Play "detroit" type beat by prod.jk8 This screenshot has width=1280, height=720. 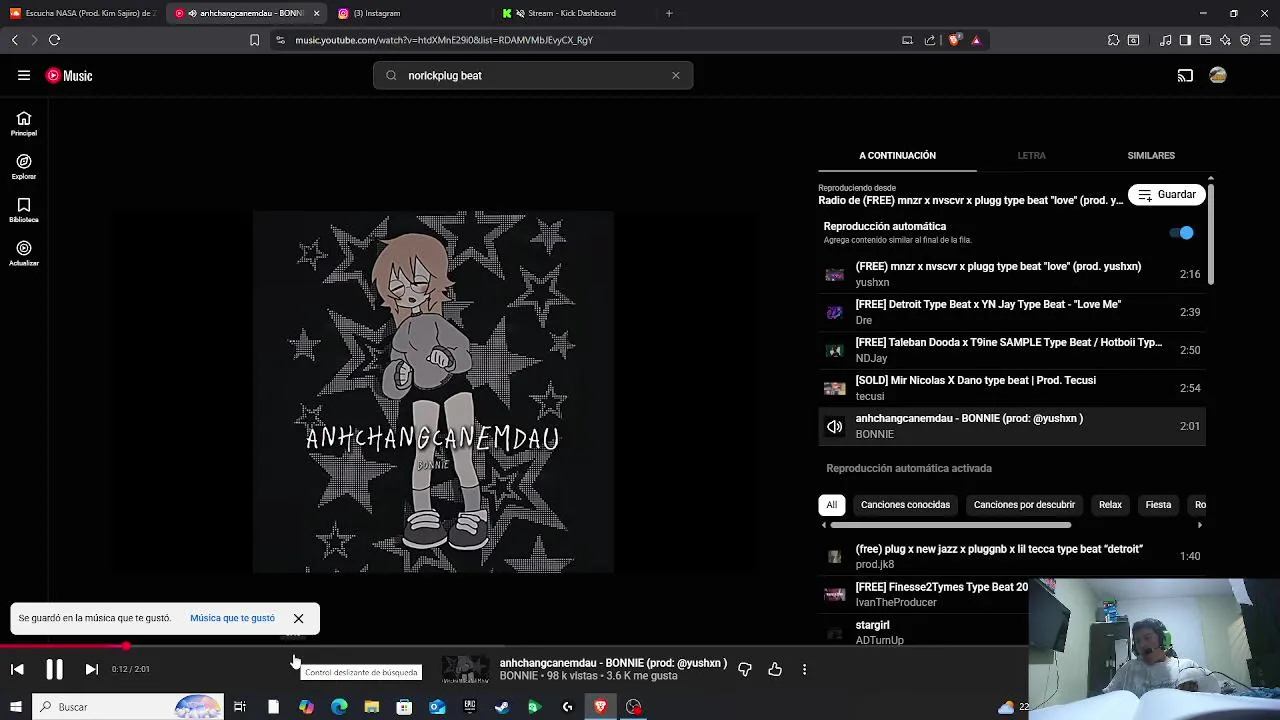tap(1011, 556)
